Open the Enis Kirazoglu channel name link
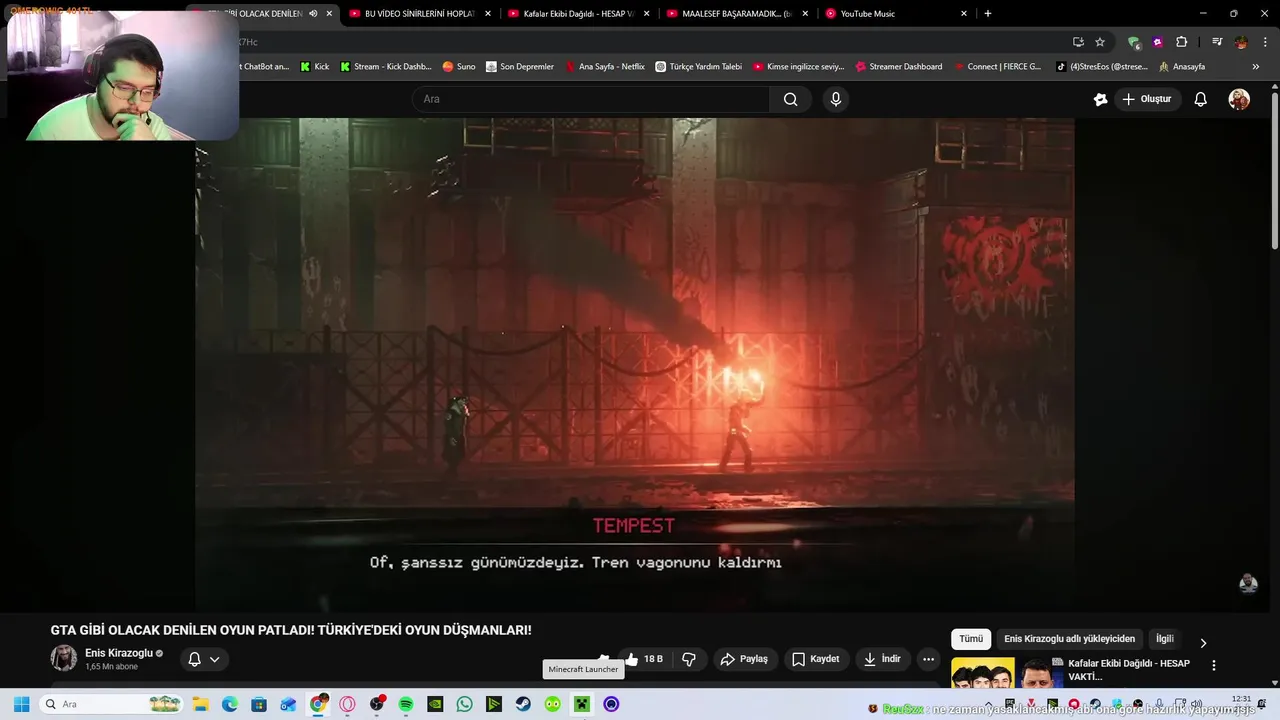Screen dimensions: 1280x720 119,653
